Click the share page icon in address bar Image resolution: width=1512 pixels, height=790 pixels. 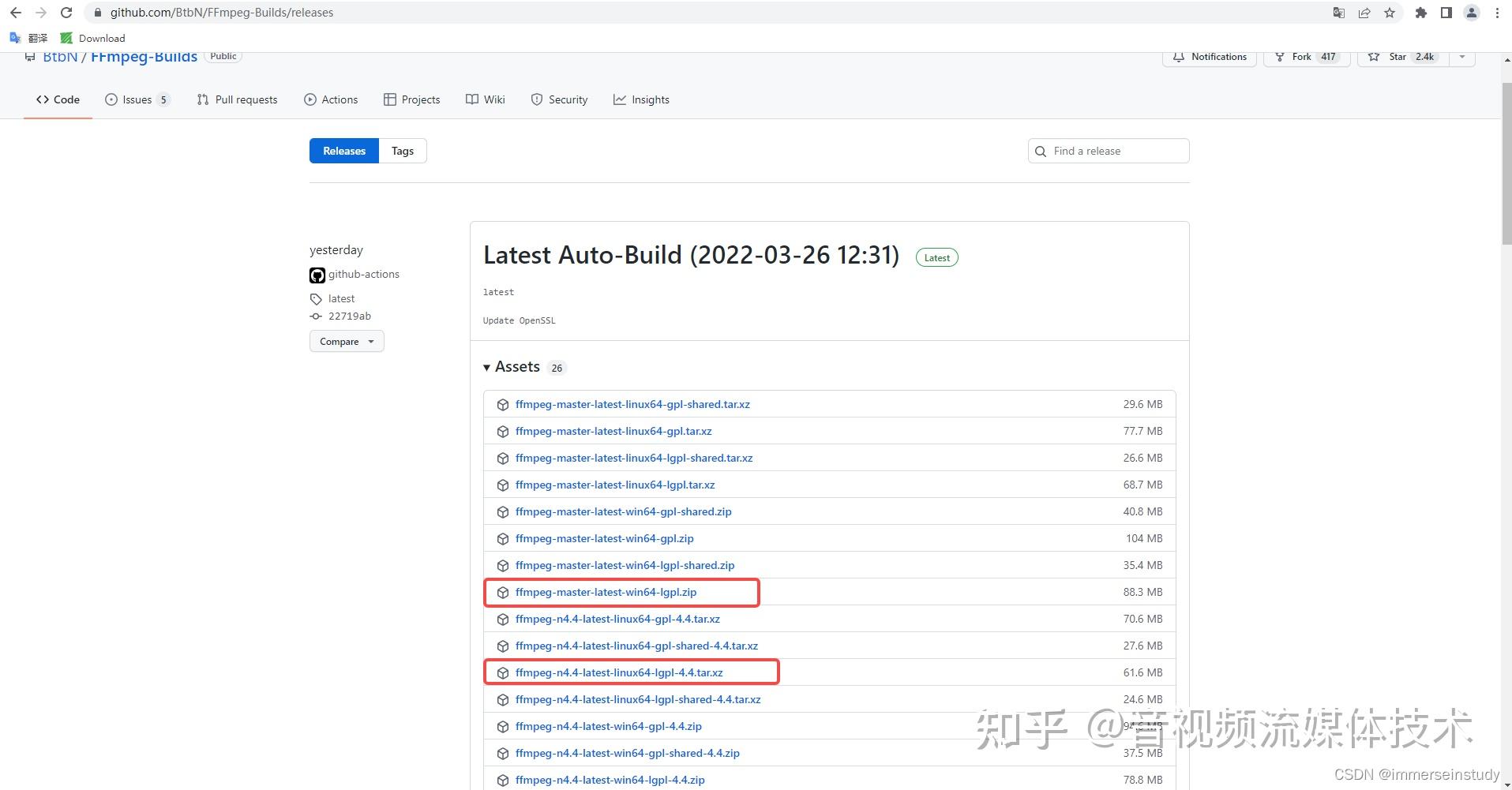[1364, 13]
